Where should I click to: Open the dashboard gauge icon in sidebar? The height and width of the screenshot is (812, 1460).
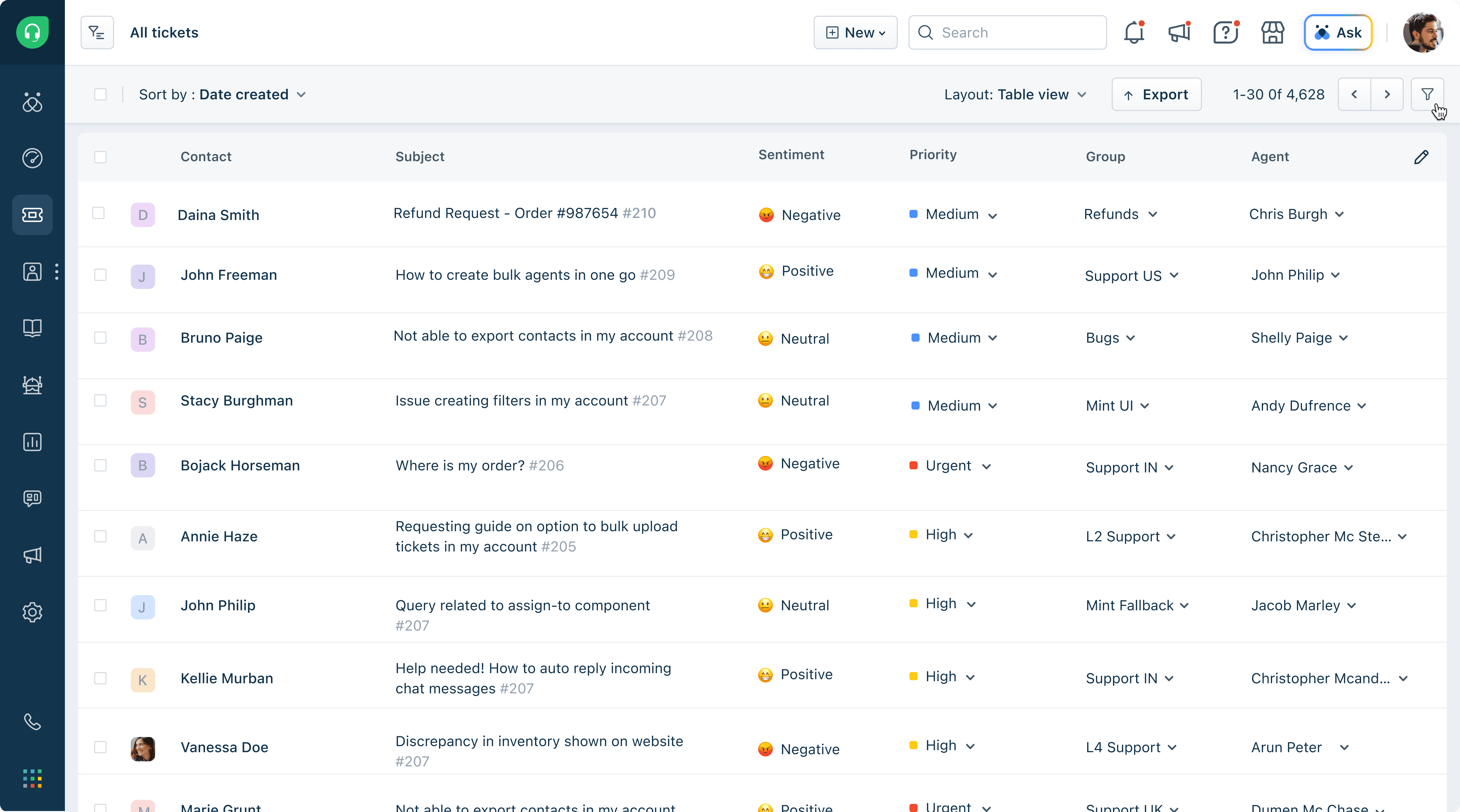tap(32, 158)
